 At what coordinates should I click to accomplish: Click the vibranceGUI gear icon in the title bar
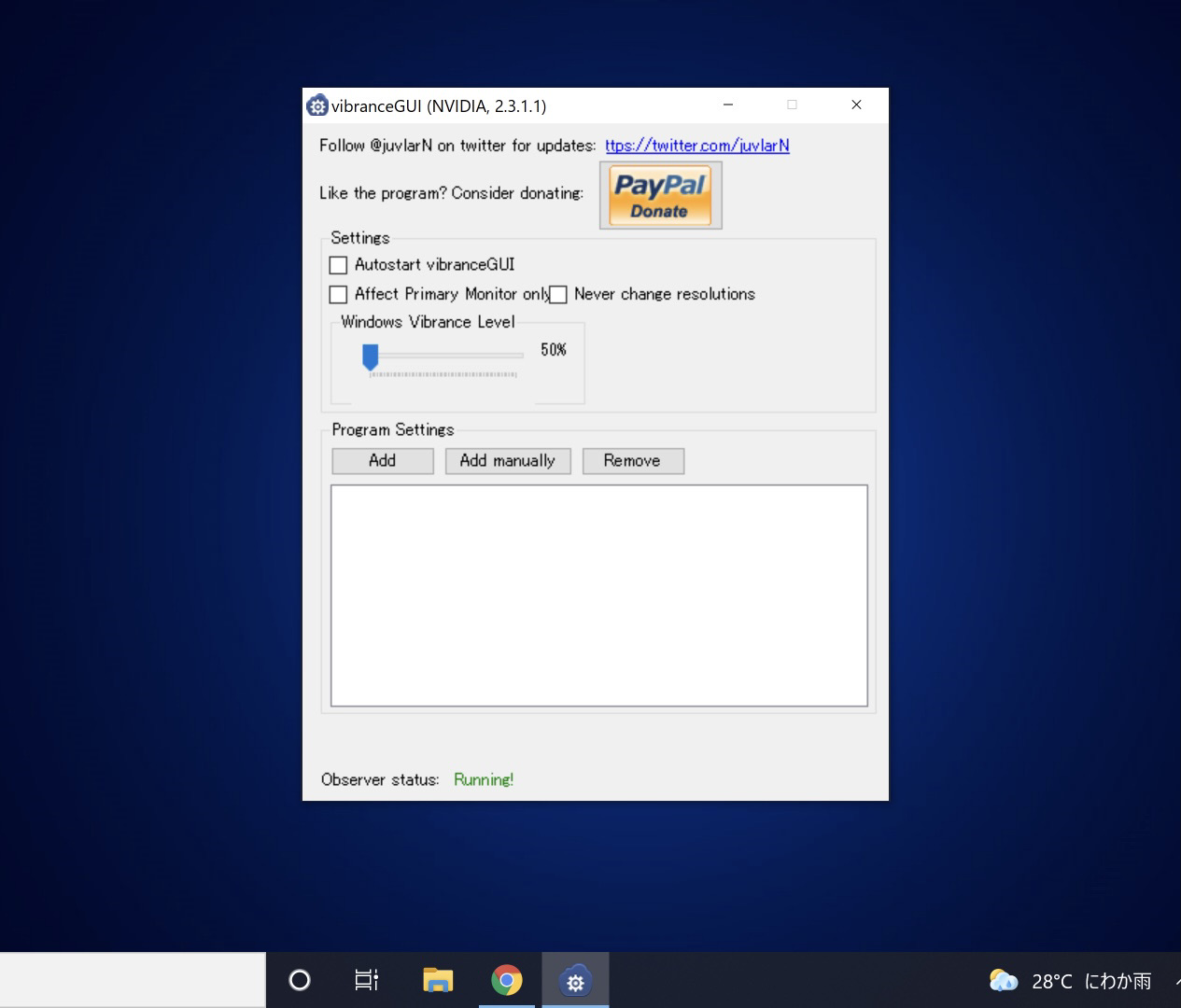point(317,105)
